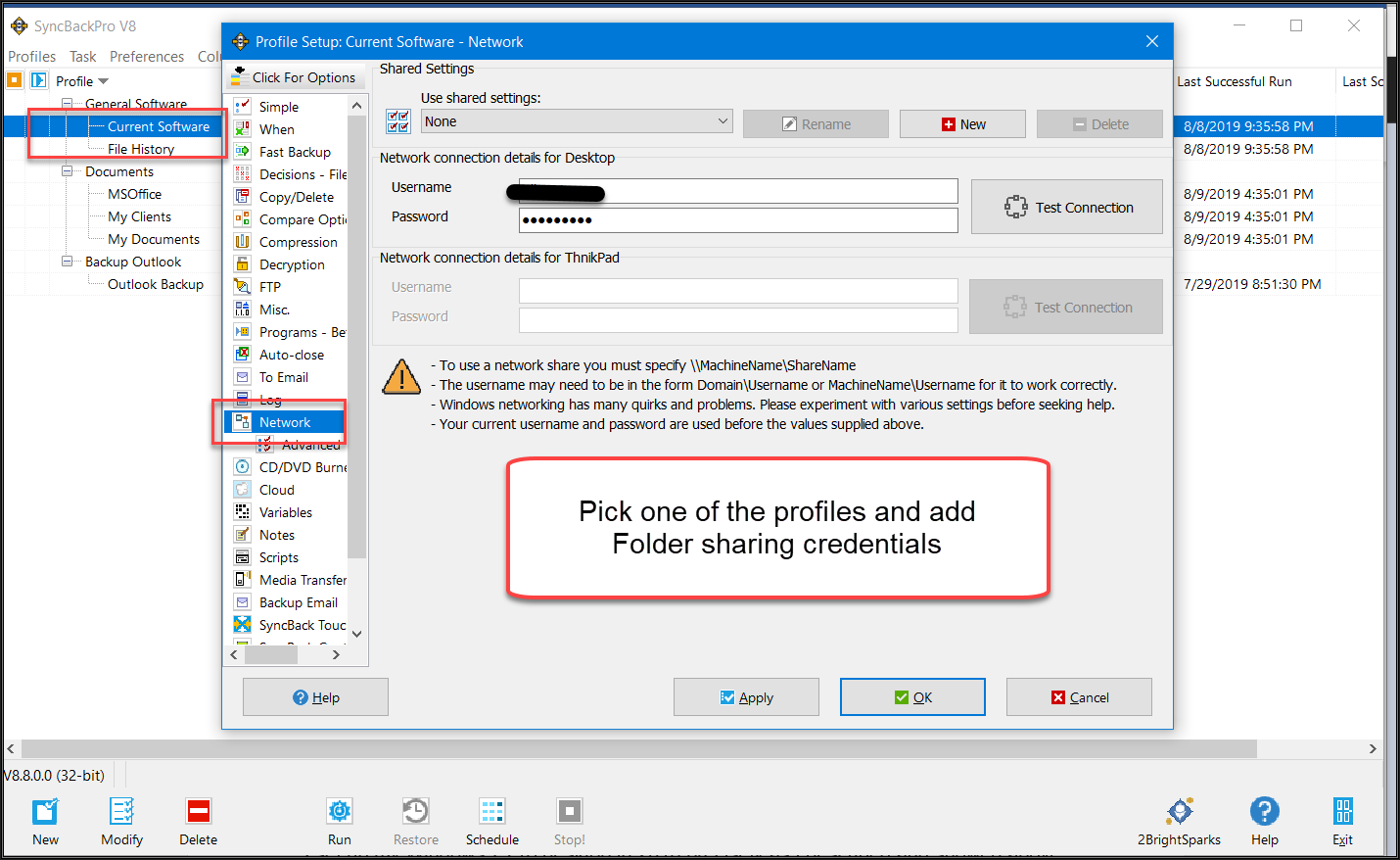Click the Run gear icon

point(340,812)
